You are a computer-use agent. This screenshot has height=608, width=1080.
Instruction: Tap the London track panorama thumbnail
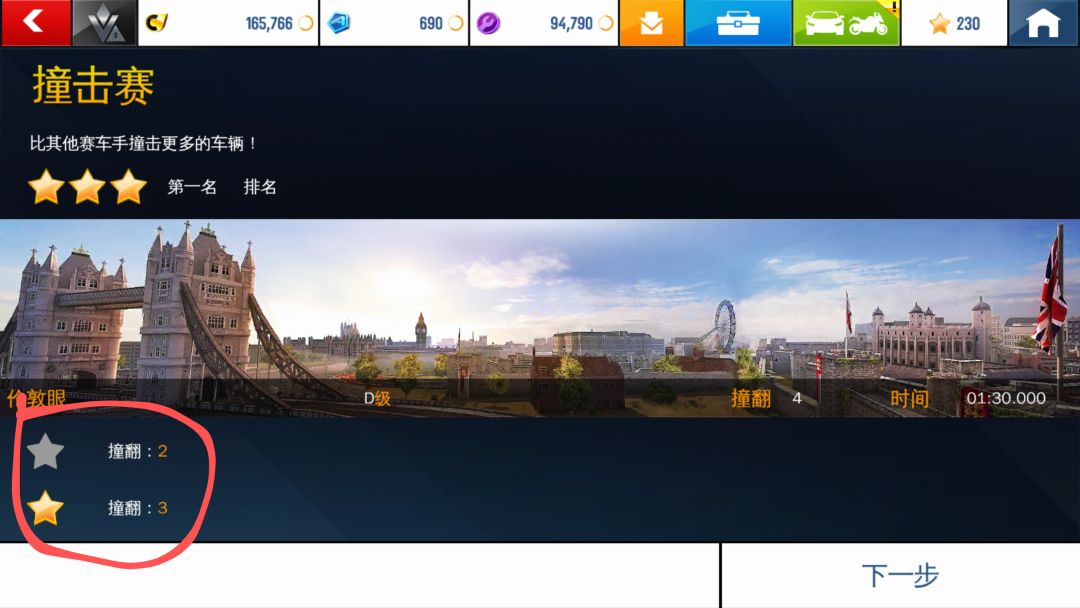(540, 317)
